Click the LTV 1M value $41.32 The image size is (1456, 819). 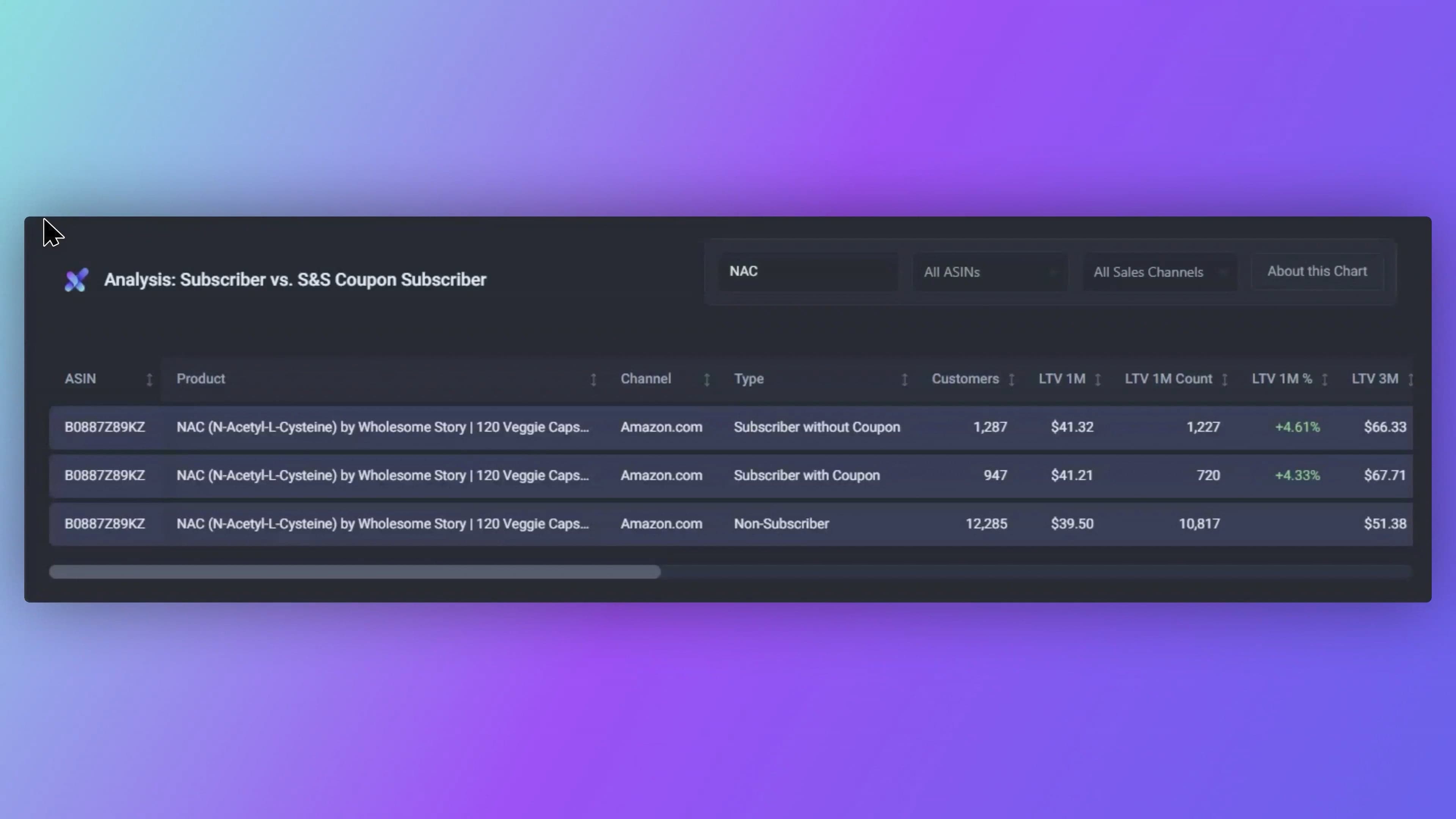(x=1072, y=427)
